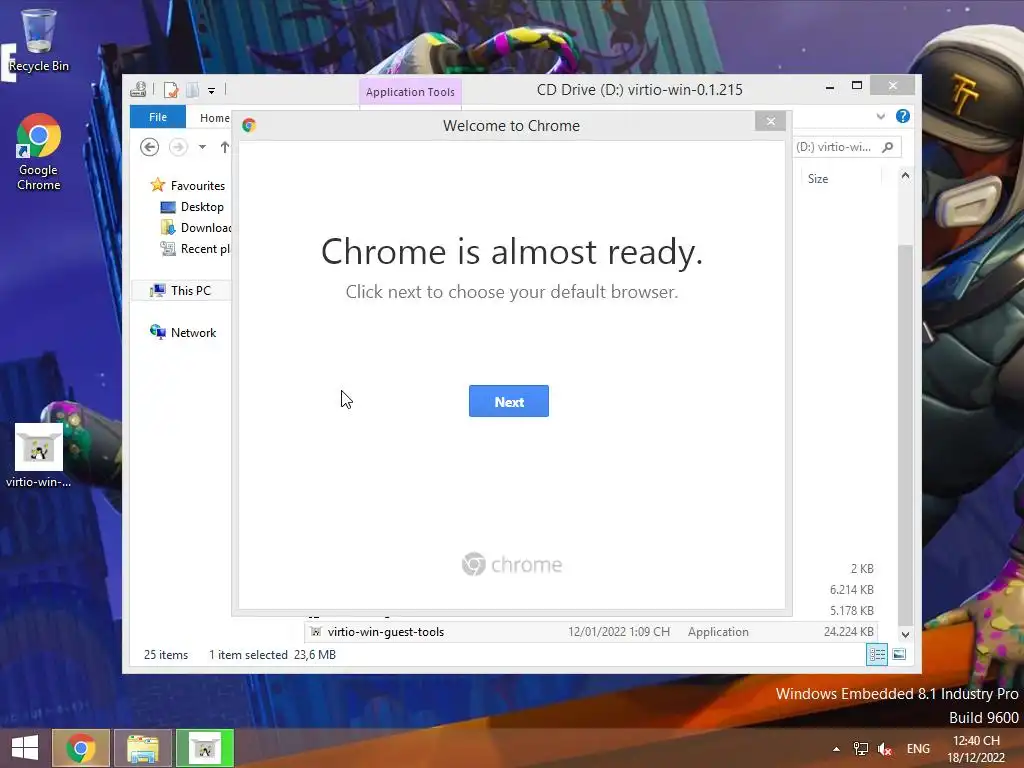Click the Next button in Chrome welcome

click(509, 401)
